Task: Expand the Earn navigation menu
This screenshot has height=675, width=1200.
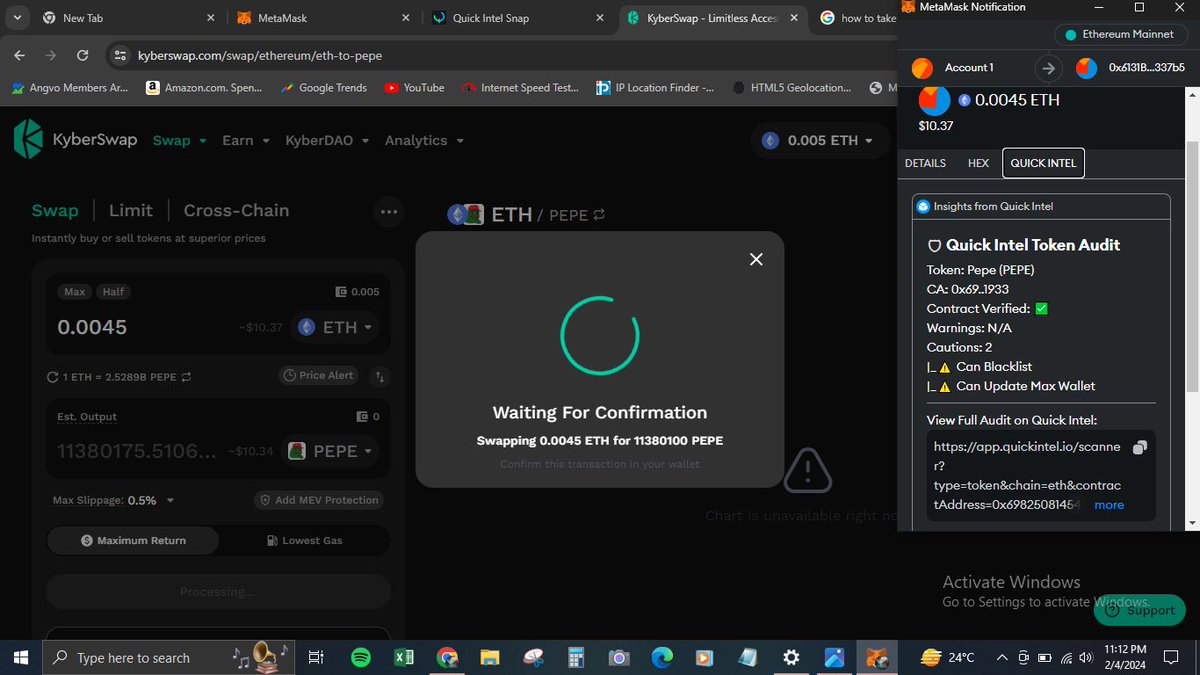Action: click(246, 140)
